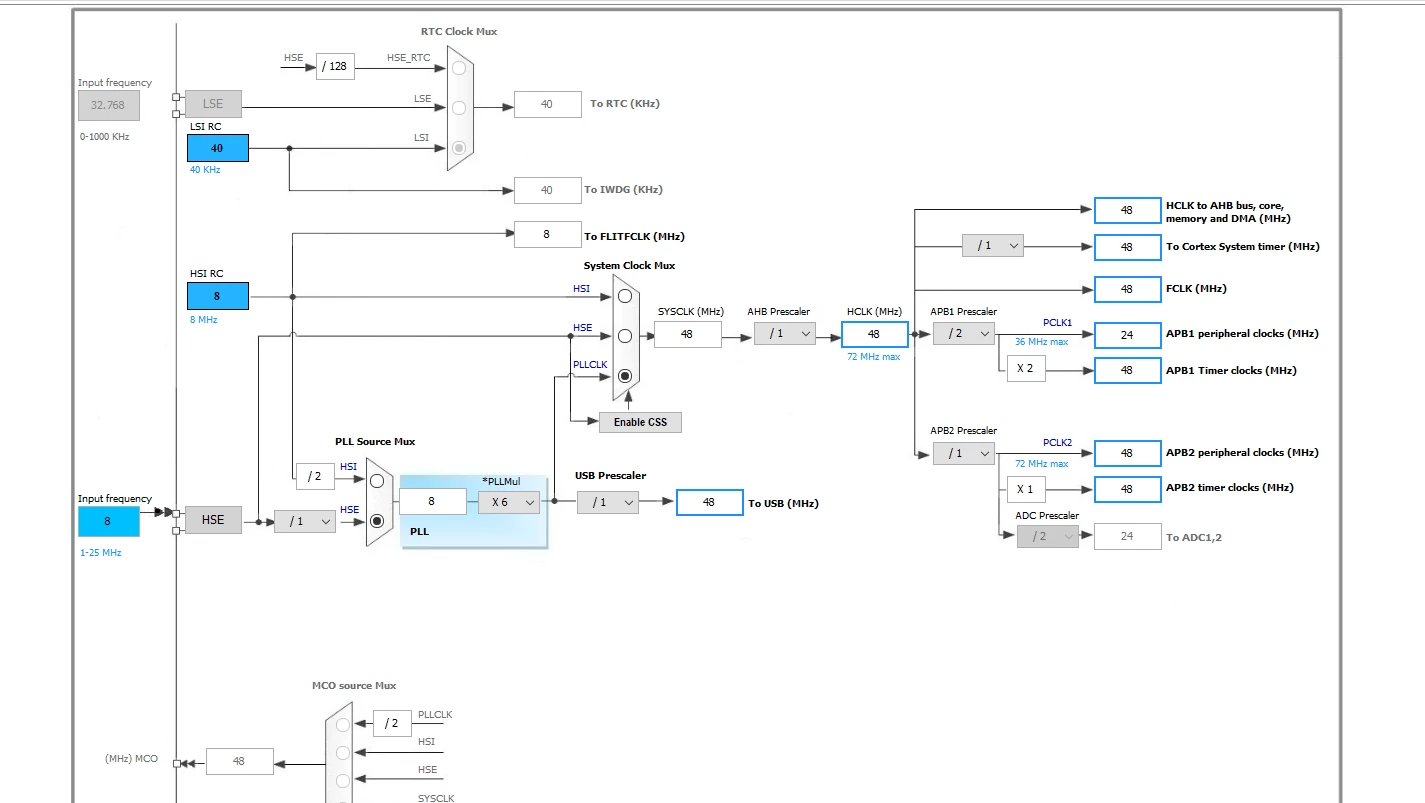Open the PLLMul X 6 dropdown
Image resolution: width=1425 pixels, height=803 pixels.
click(509, 502)
